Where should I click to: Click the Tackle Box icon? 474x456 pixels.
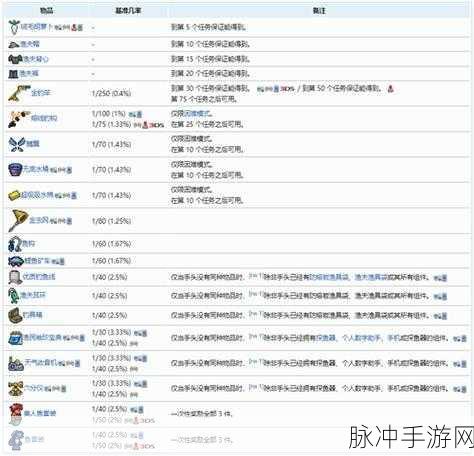15,315
